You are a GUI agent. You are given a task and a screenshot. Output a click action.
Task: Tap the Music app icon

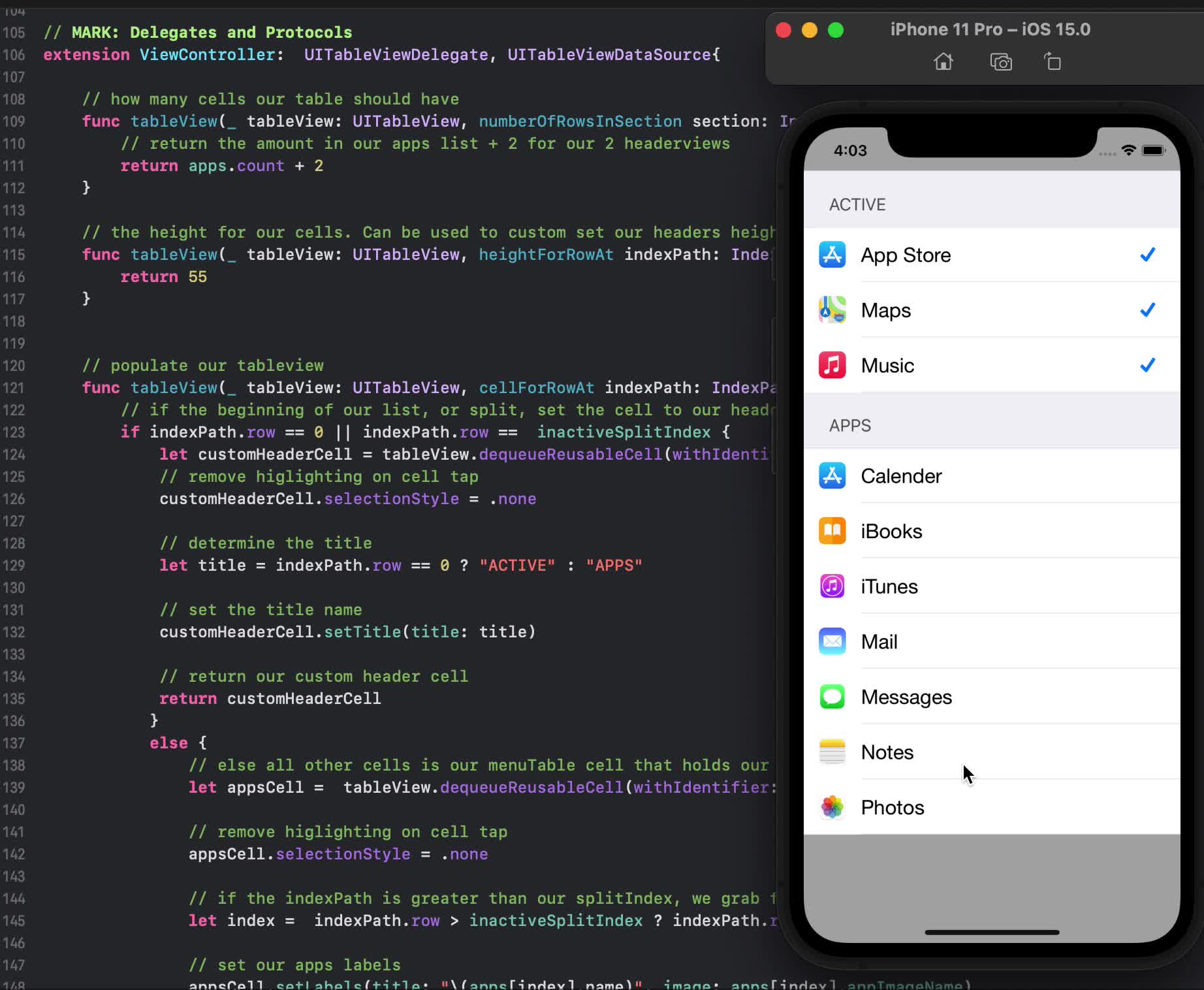pos(831,365)
